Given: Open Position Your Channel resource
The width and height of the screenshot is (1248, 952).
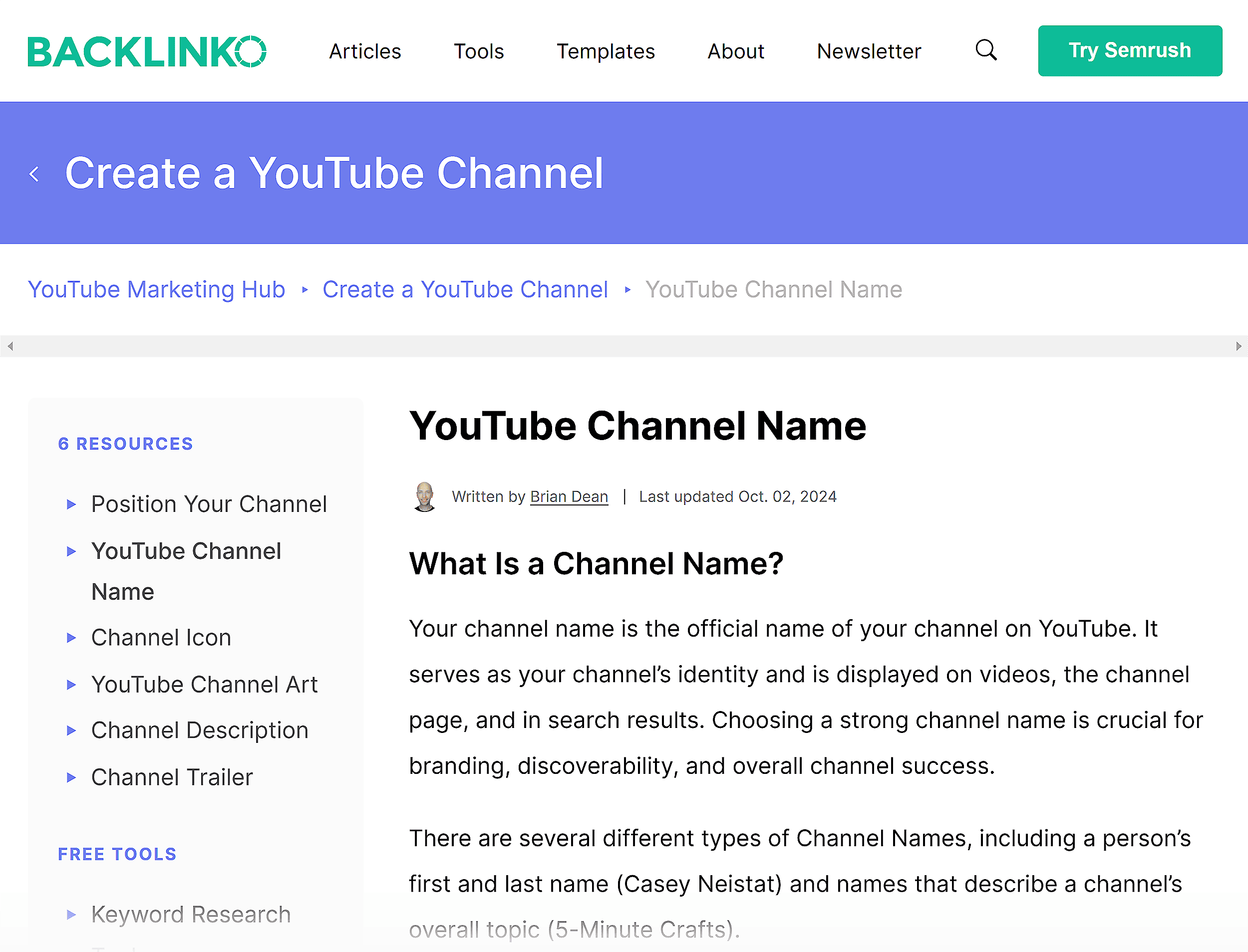Looking at the screenshot, I should (209, 504).
